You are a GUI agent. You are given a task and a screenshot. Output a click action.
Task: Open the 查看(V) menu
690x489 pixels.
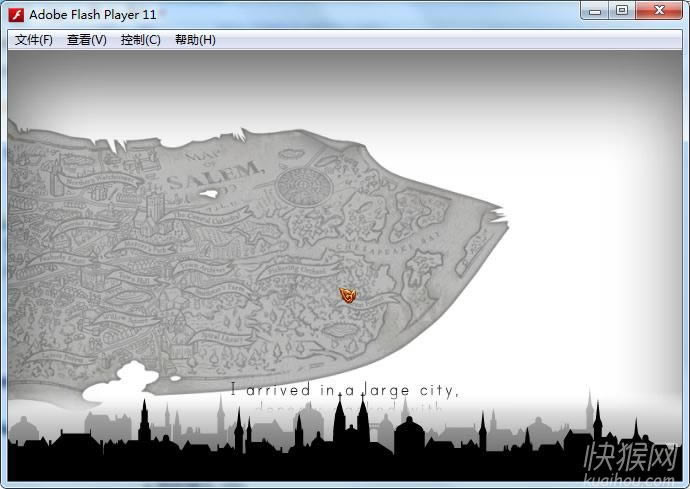[87, 40]
